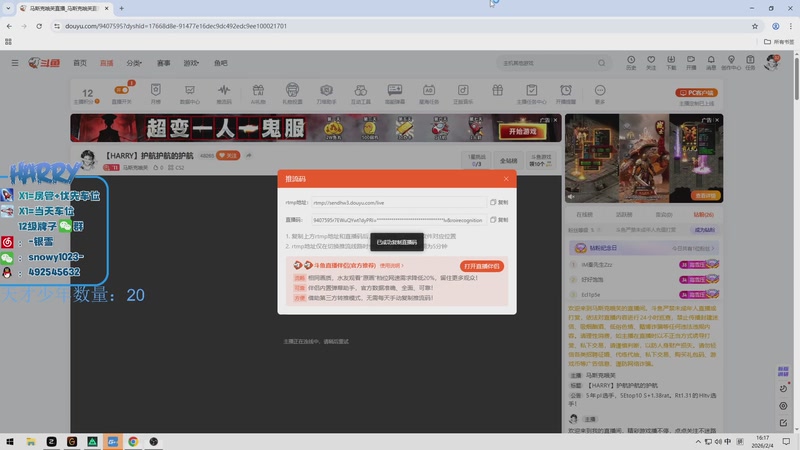The image size is (800, 450).
Task: Open the 消息 bell icon in the header
Action: coord(711,60)
